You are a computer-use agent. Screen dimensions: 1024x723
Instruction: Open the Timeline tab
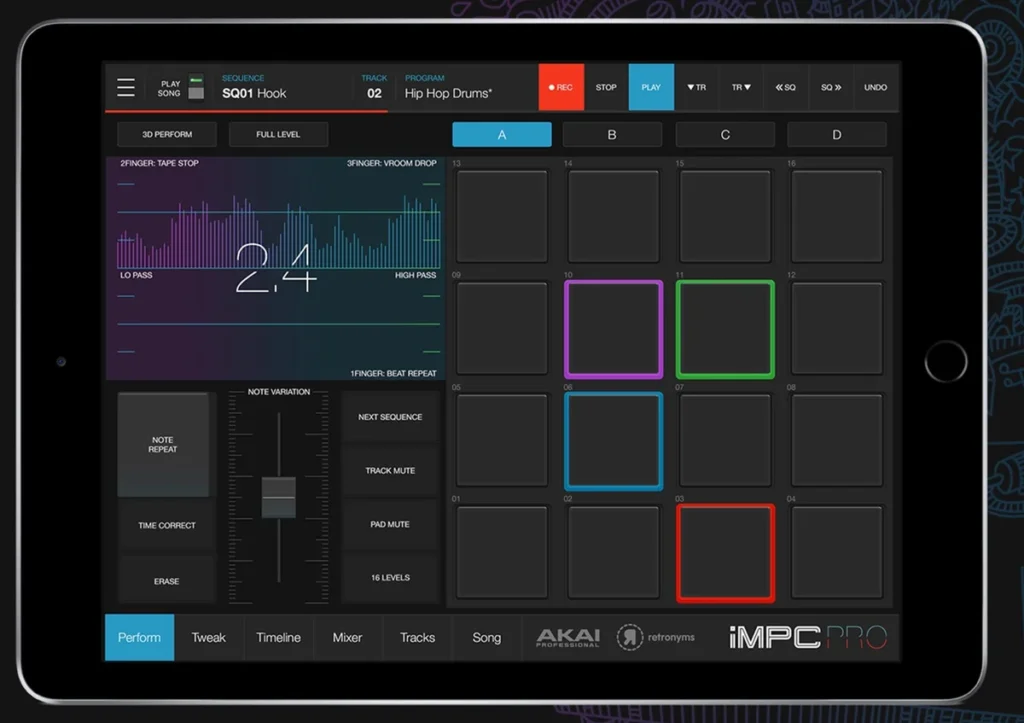click(x=278, y=637)
